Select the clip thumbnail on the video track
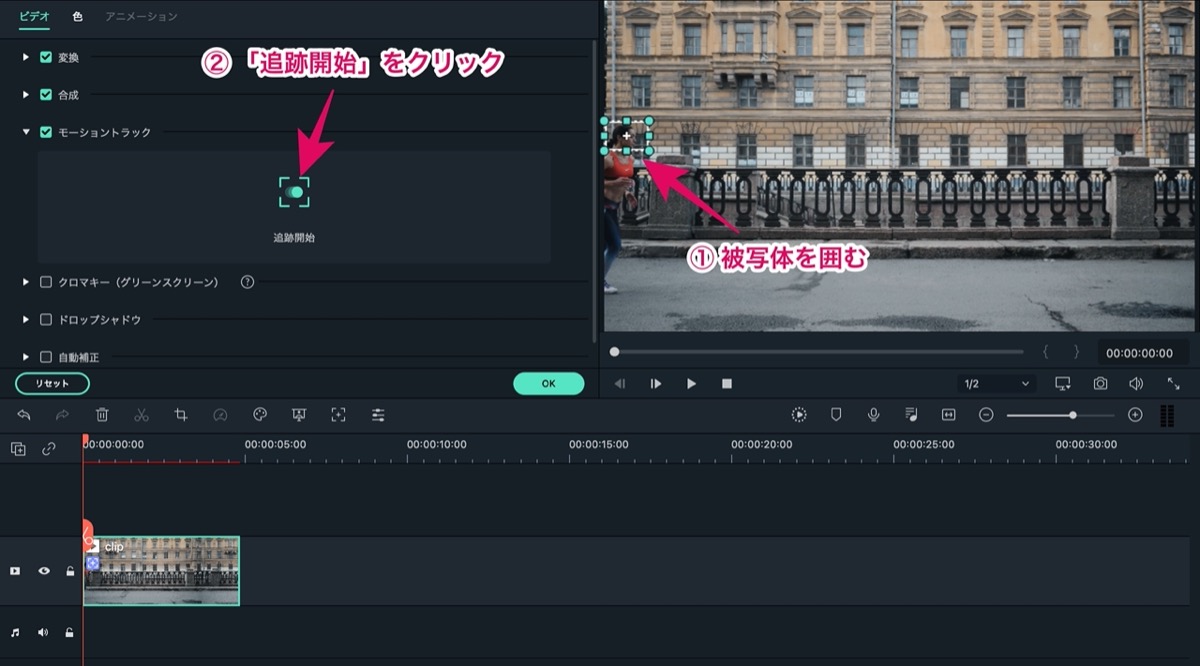This screenshot has height=666, width=1200. click(161, 571)
